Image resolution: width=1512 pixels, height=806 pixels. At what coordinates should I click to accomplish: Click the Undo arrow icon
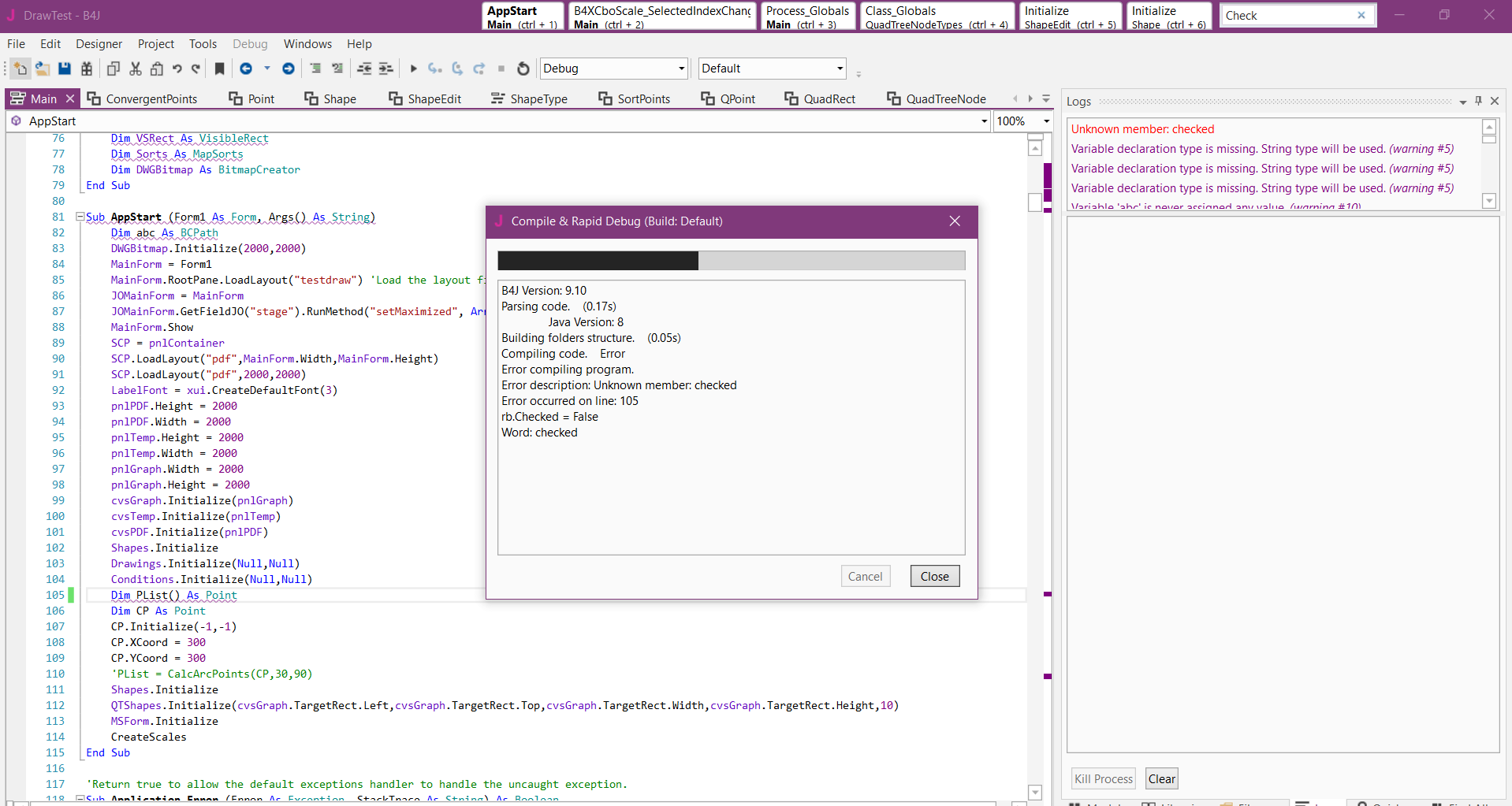(177, 69)
